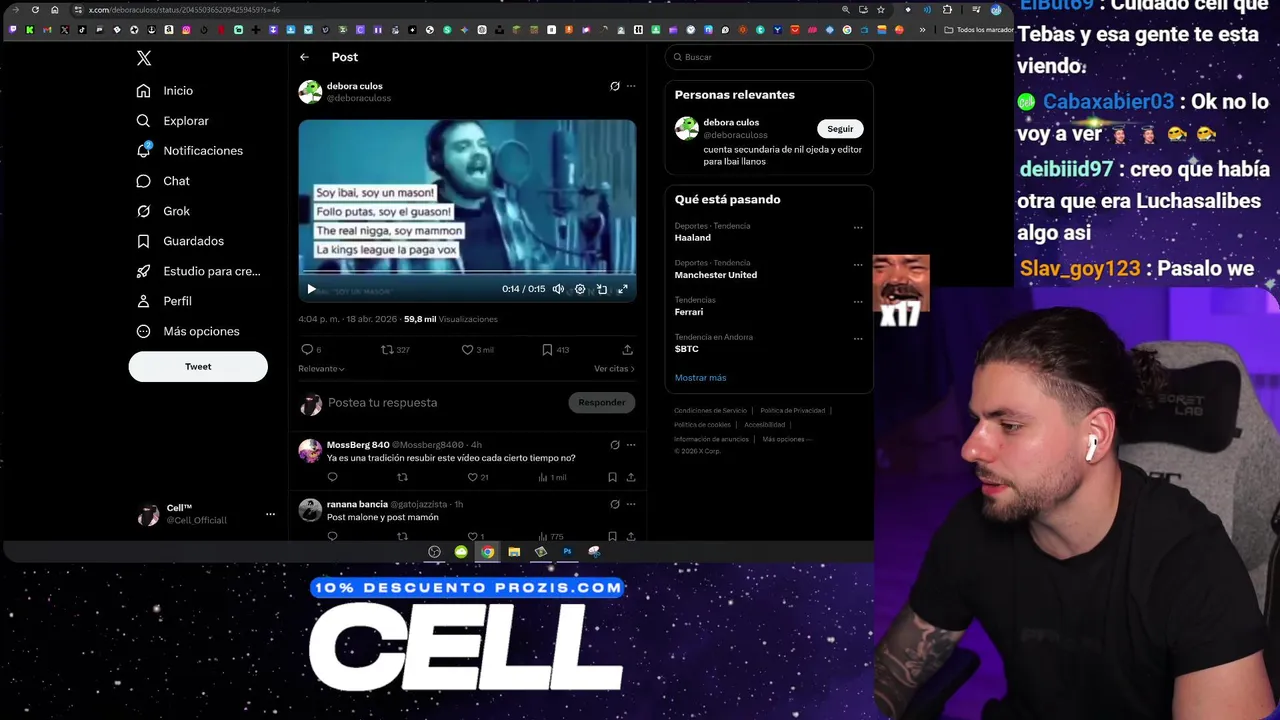Expand Más opciones in the sidebar

(x=188, y=331)
